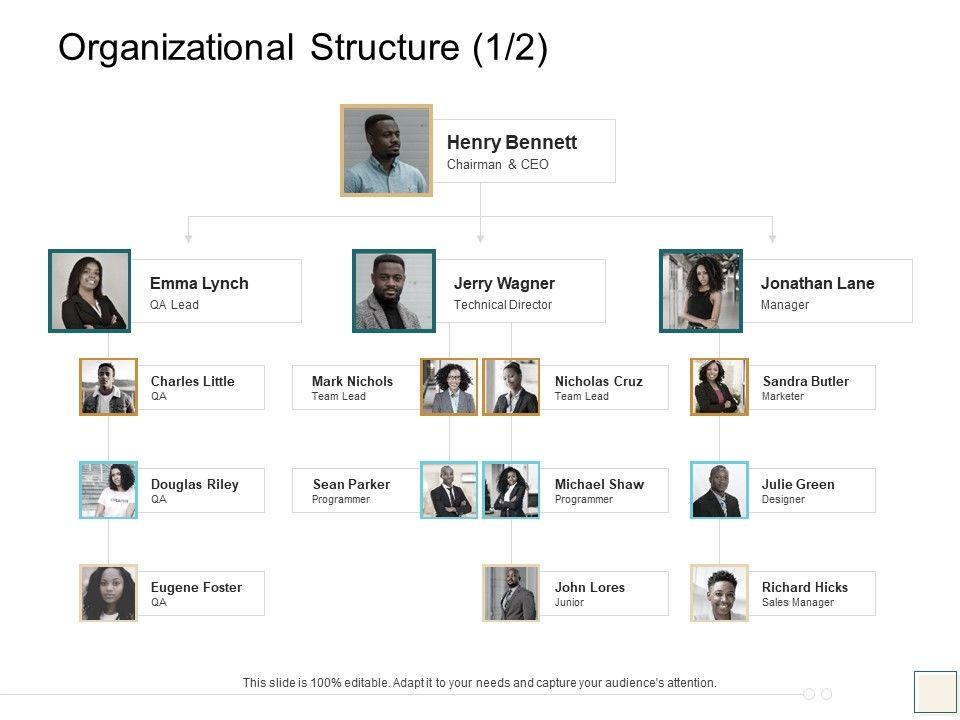Select Jonathan Lane's profile picture

click(700, 290)
